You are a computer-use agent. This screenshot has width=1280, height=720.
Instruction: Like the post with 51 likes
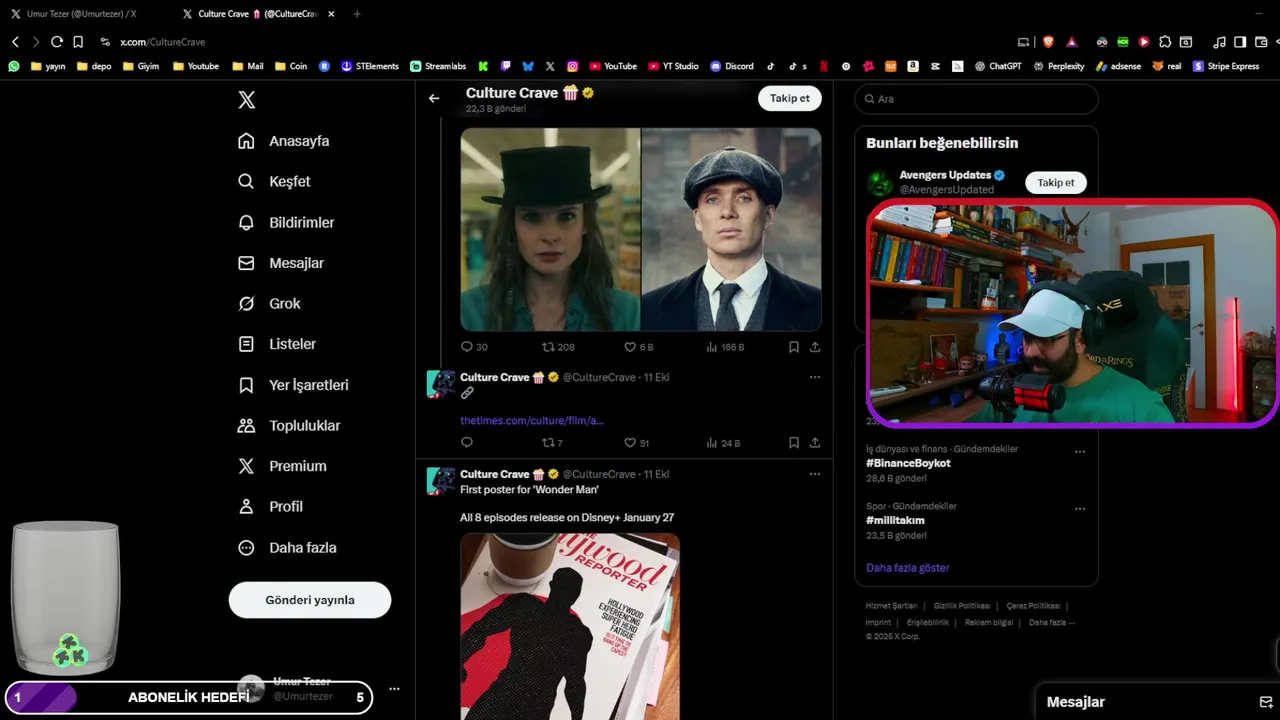[x=636, y=442]
